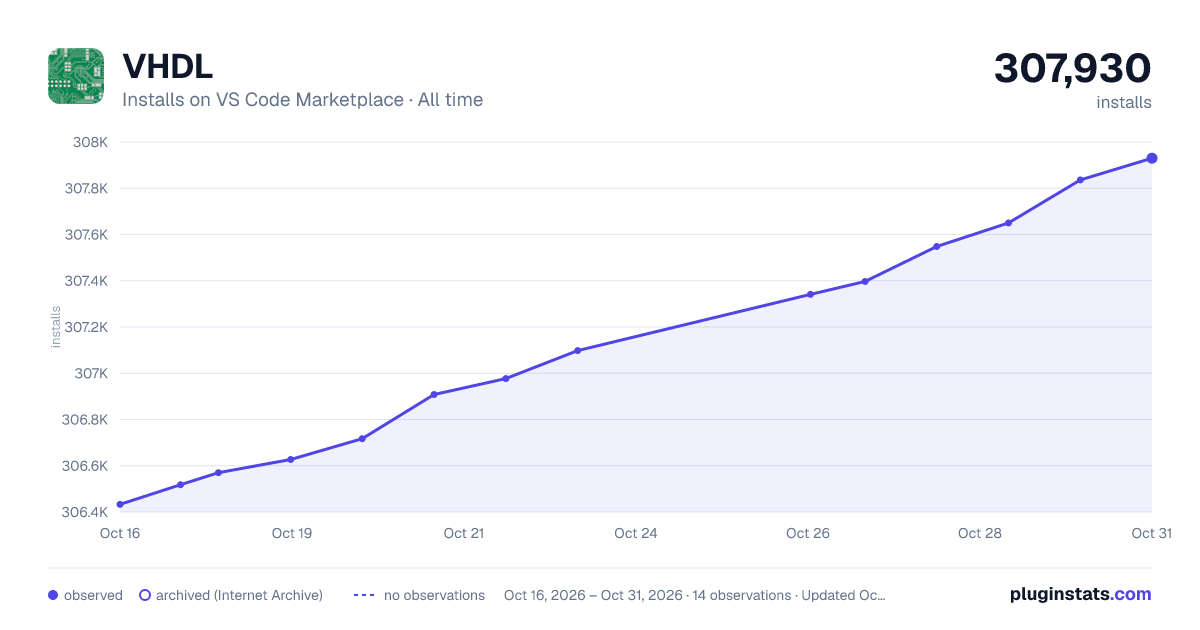Screen dimensions: 1200x630
Task: Click the Oct 21 x-axis label
Action: click(464, 533)
